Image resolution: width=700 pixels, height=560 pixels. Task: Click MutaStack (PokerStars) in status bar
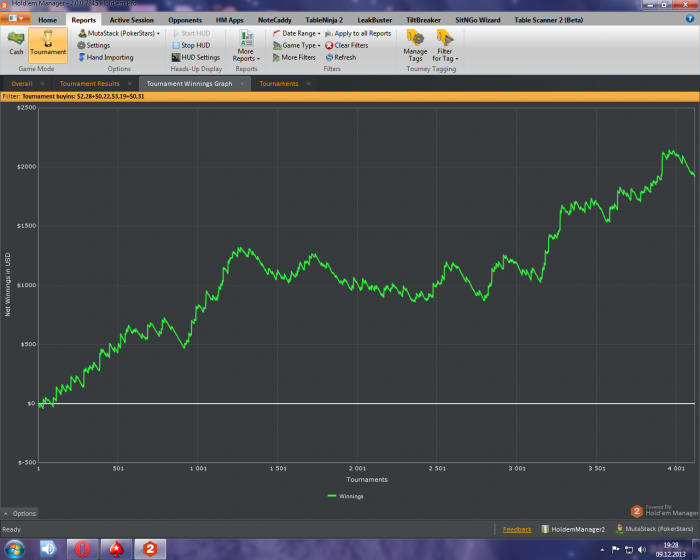[x=654, y=529]
